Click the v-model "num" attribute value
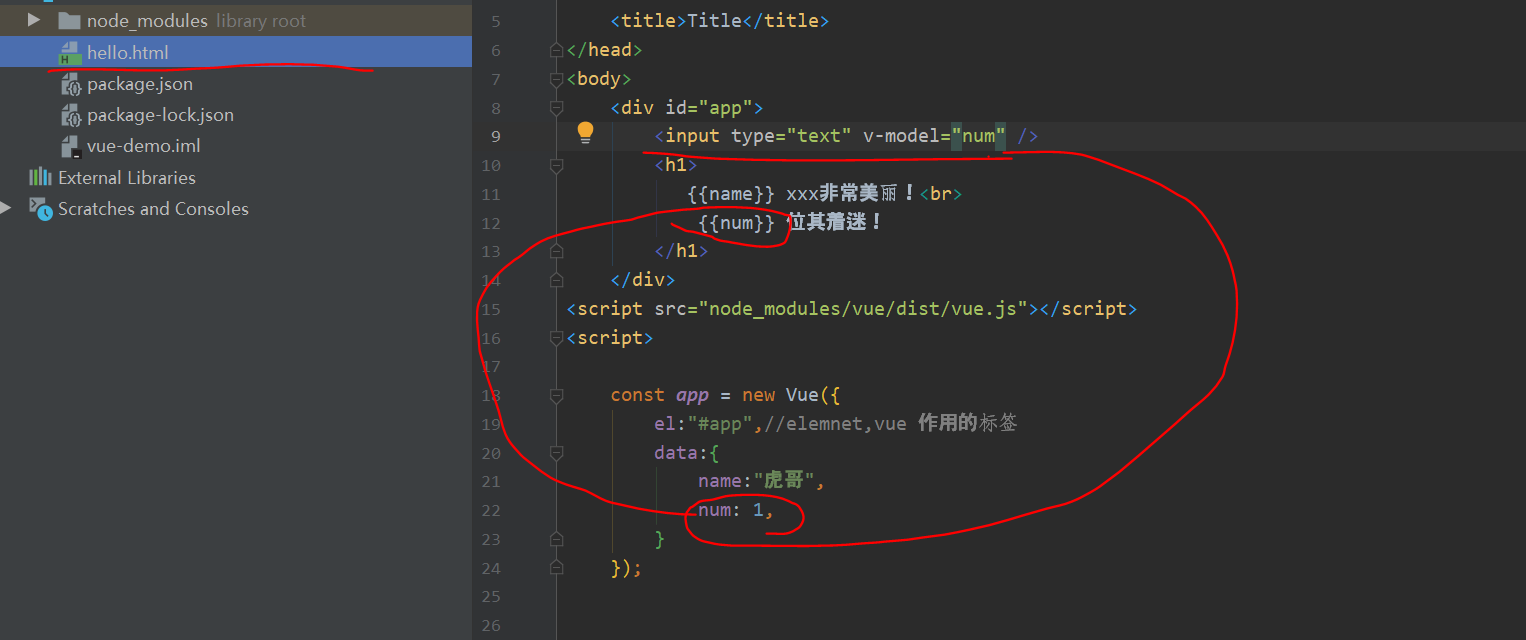 click(978, 136)
